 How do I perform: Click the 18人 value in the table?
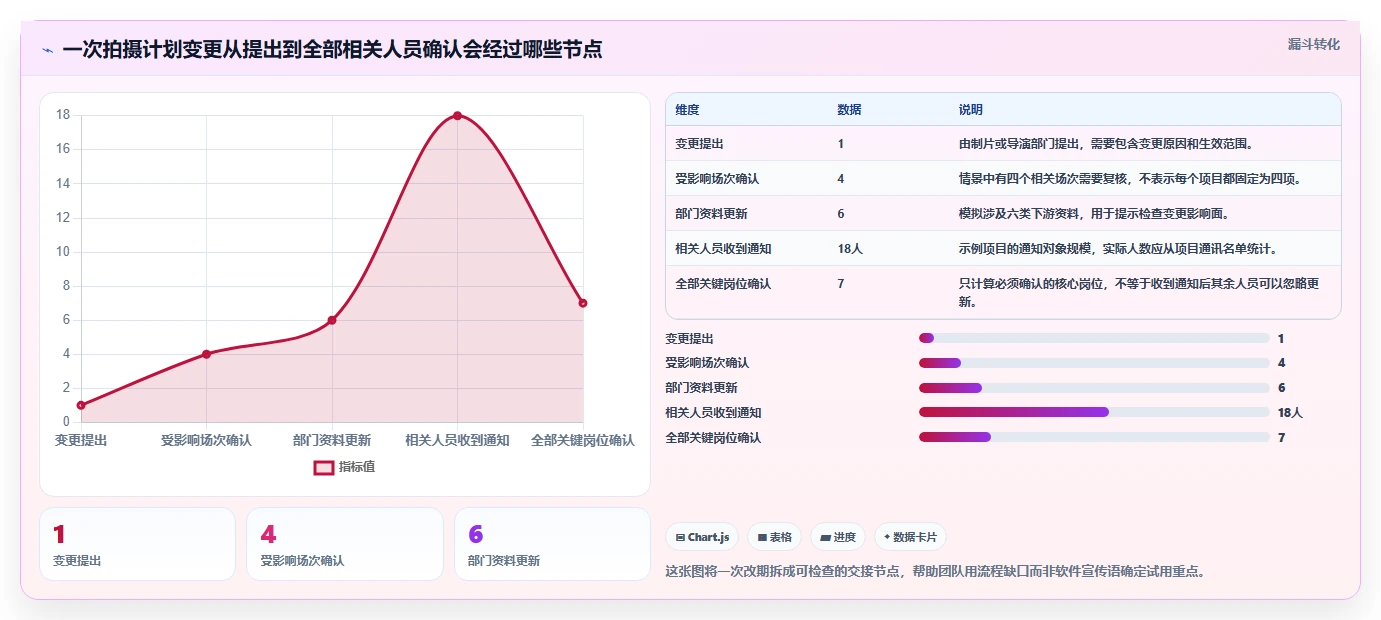point(850,249)
